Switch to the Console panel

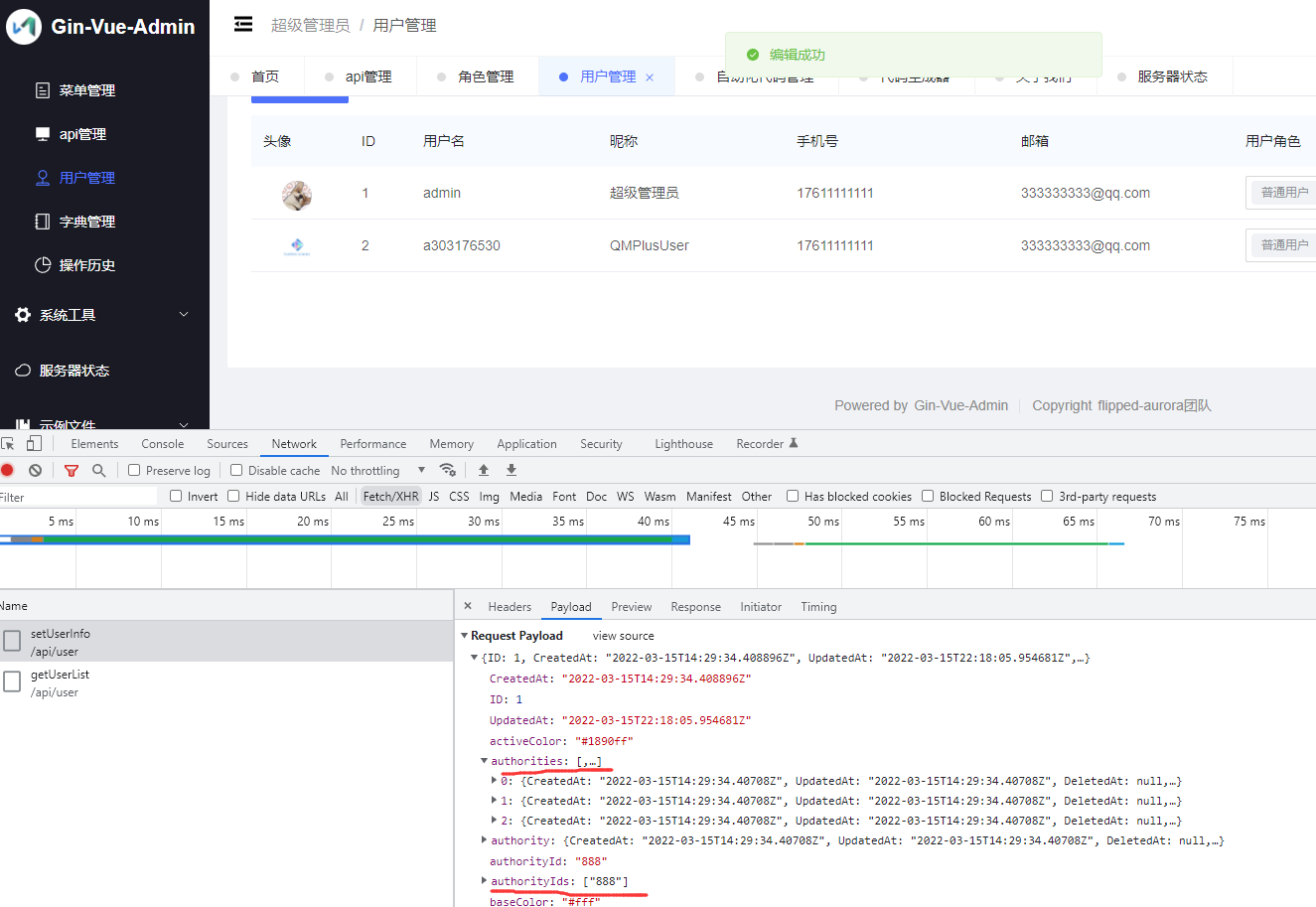(162, 443)
